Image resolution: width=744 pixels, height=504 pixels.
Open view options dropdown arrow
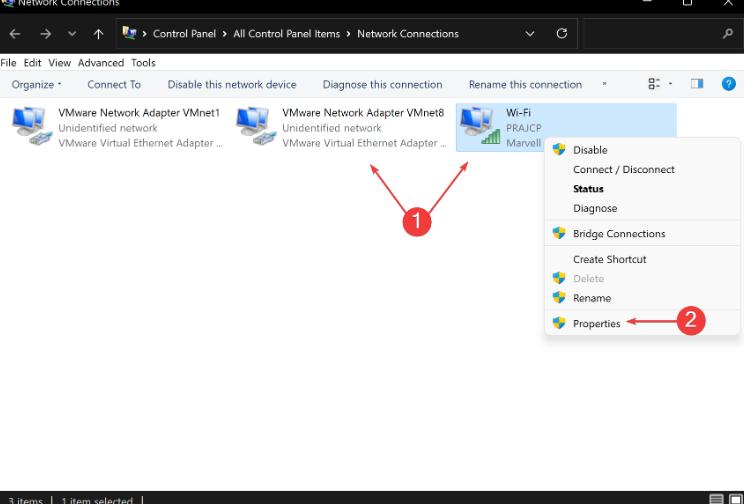coord(670,84)
